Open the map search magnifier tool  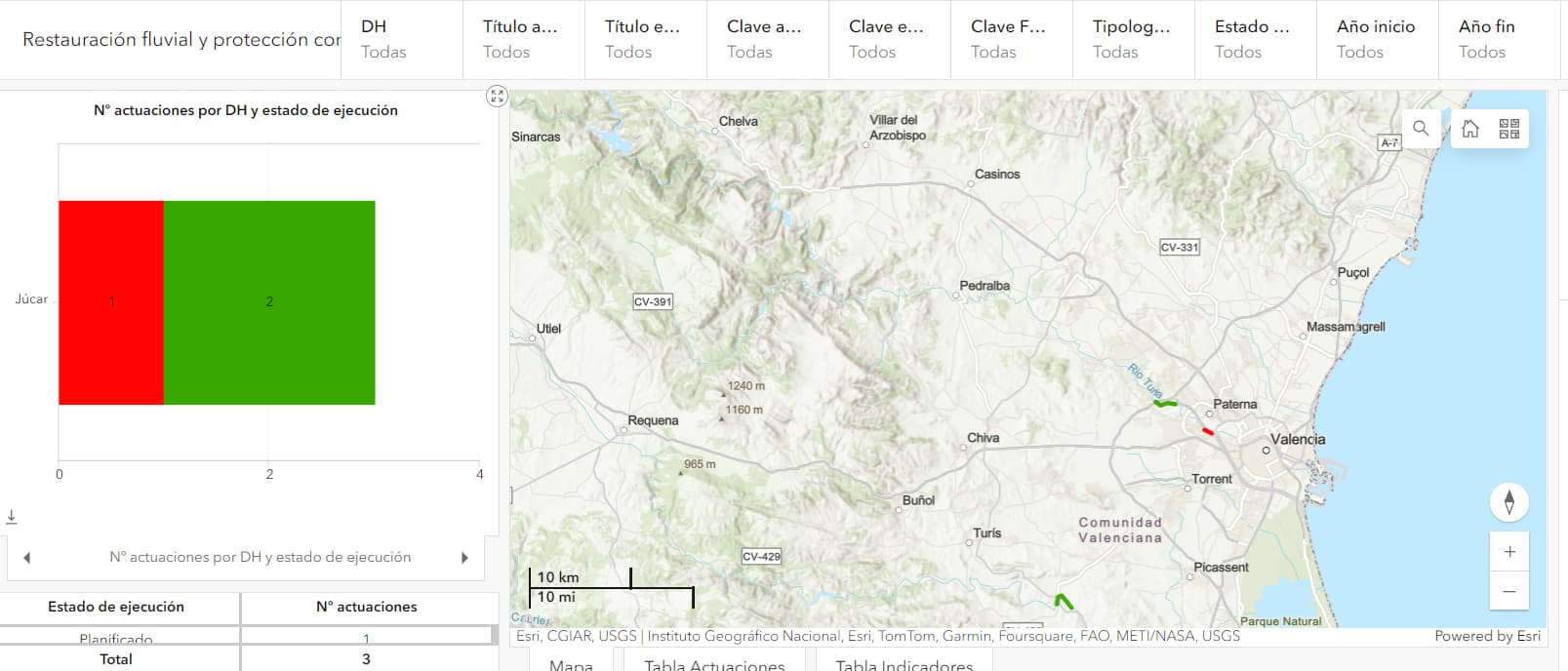tap(1421, 129)
